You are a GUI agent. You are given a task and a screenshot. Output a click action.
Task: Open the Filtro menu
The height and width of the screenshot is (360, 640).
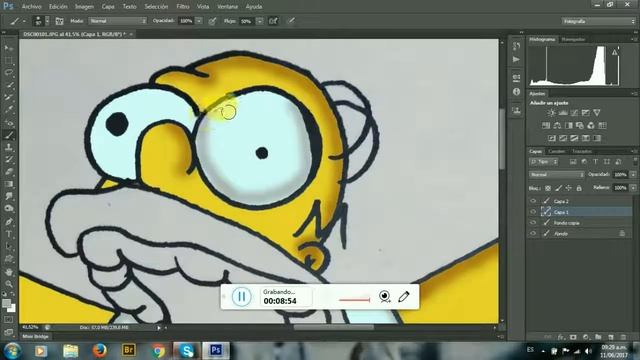pyautogui.click(x=182, y=7)
